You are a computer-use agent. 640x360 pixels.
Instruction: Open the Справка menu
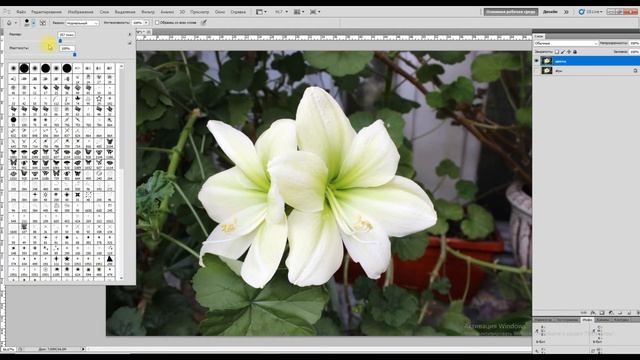238,12
